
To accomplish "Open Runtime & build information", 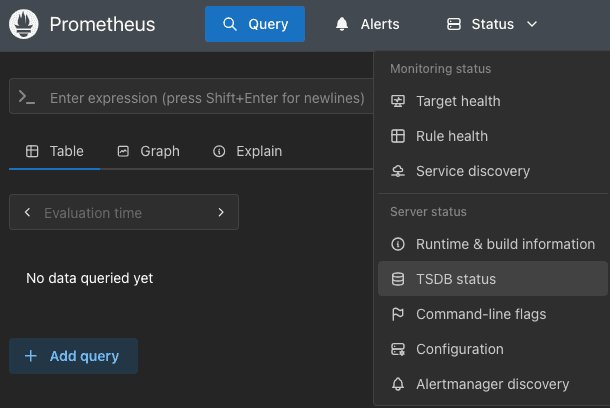I will (x=493, y=244).
